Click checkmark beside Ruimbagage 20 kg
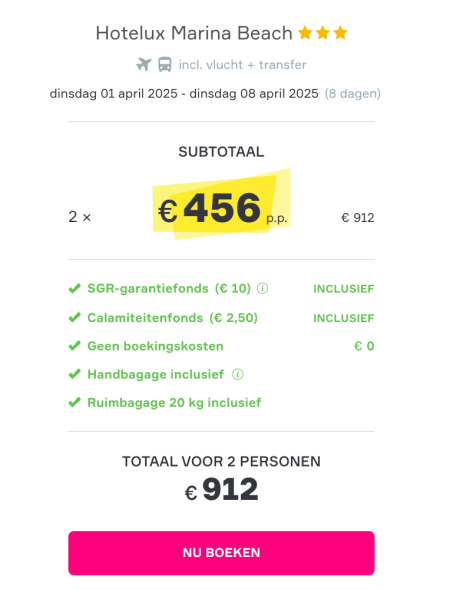 point(74,402)
